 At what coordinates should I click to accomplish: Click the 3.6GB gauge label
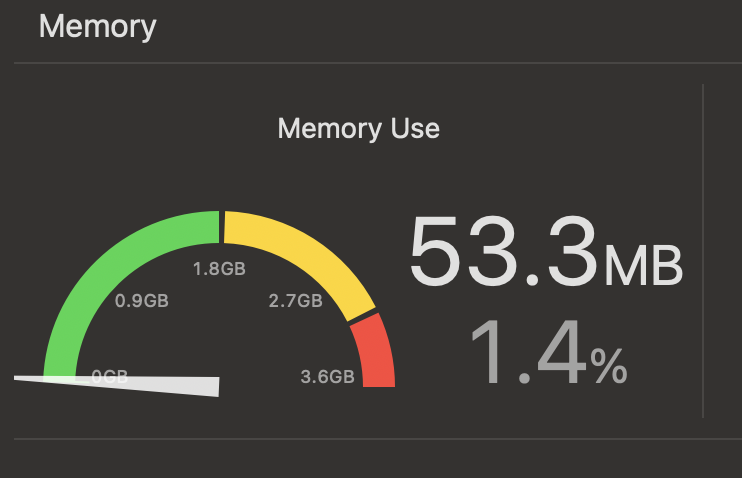[327, 377]
